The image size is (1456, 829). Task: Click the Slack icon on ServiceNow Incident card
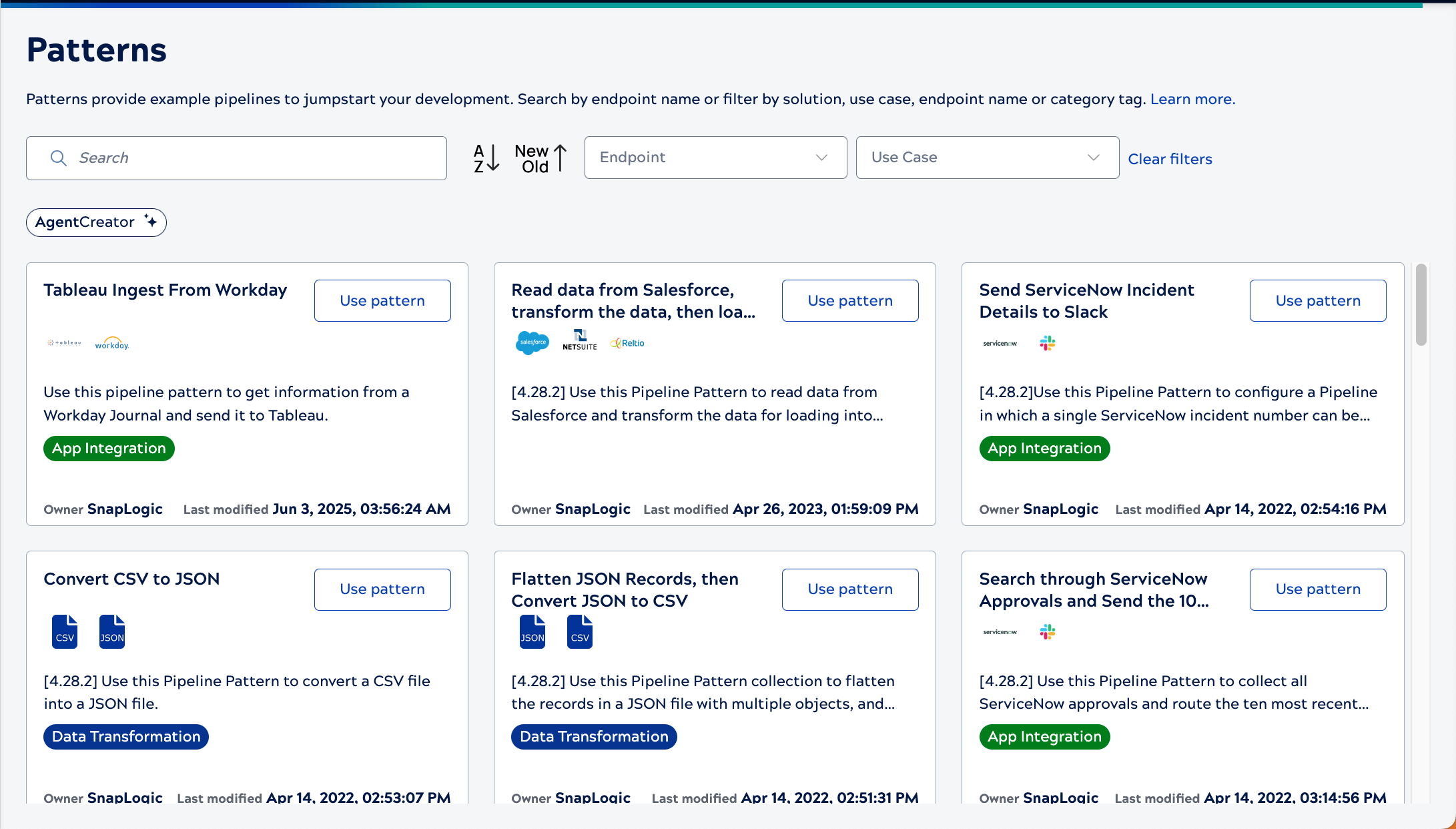pyautogui.click(x=1047, y=343)
